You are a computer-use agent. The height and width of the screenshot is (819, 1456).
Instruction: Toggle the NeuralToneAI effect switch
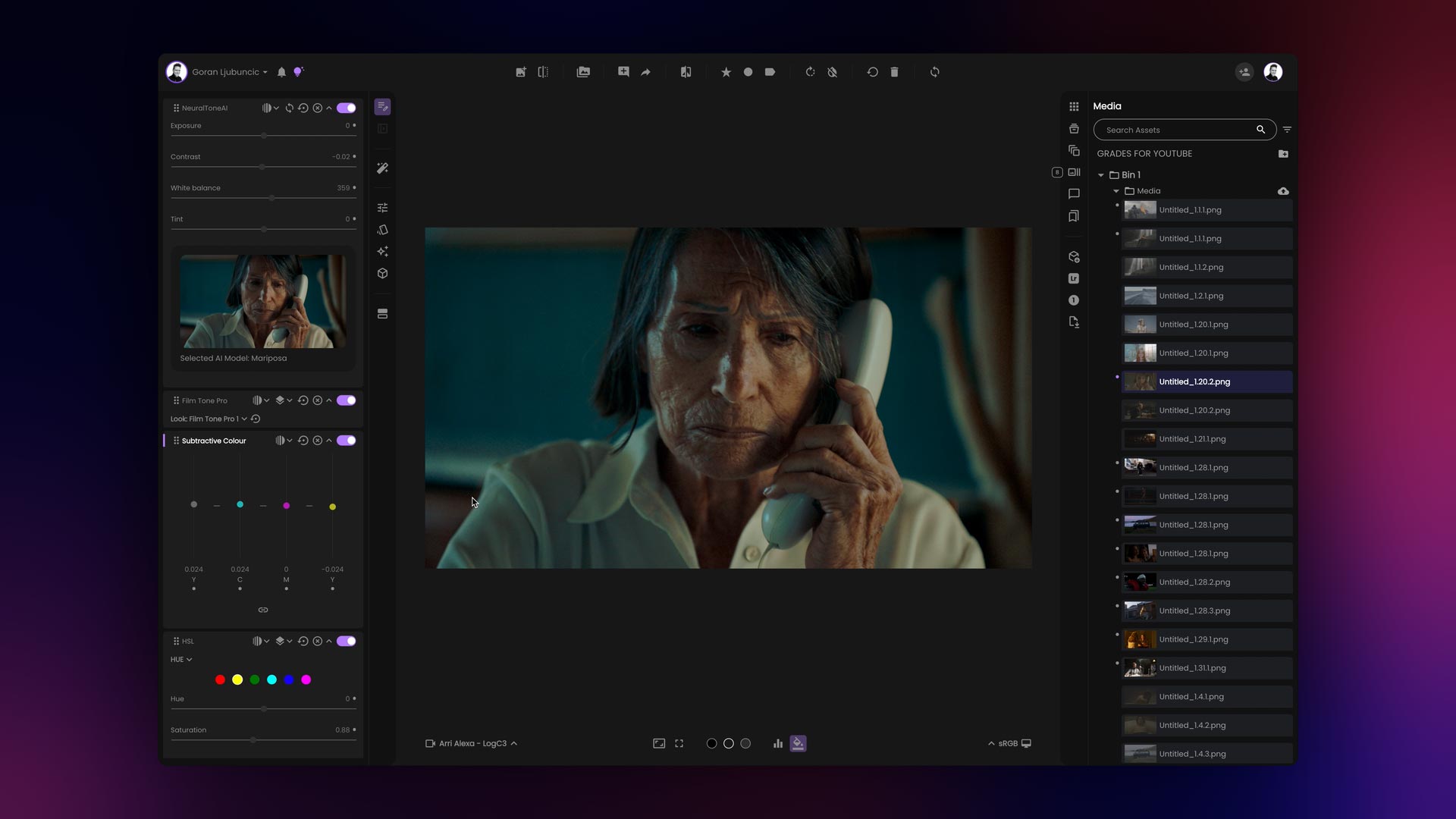346,108
